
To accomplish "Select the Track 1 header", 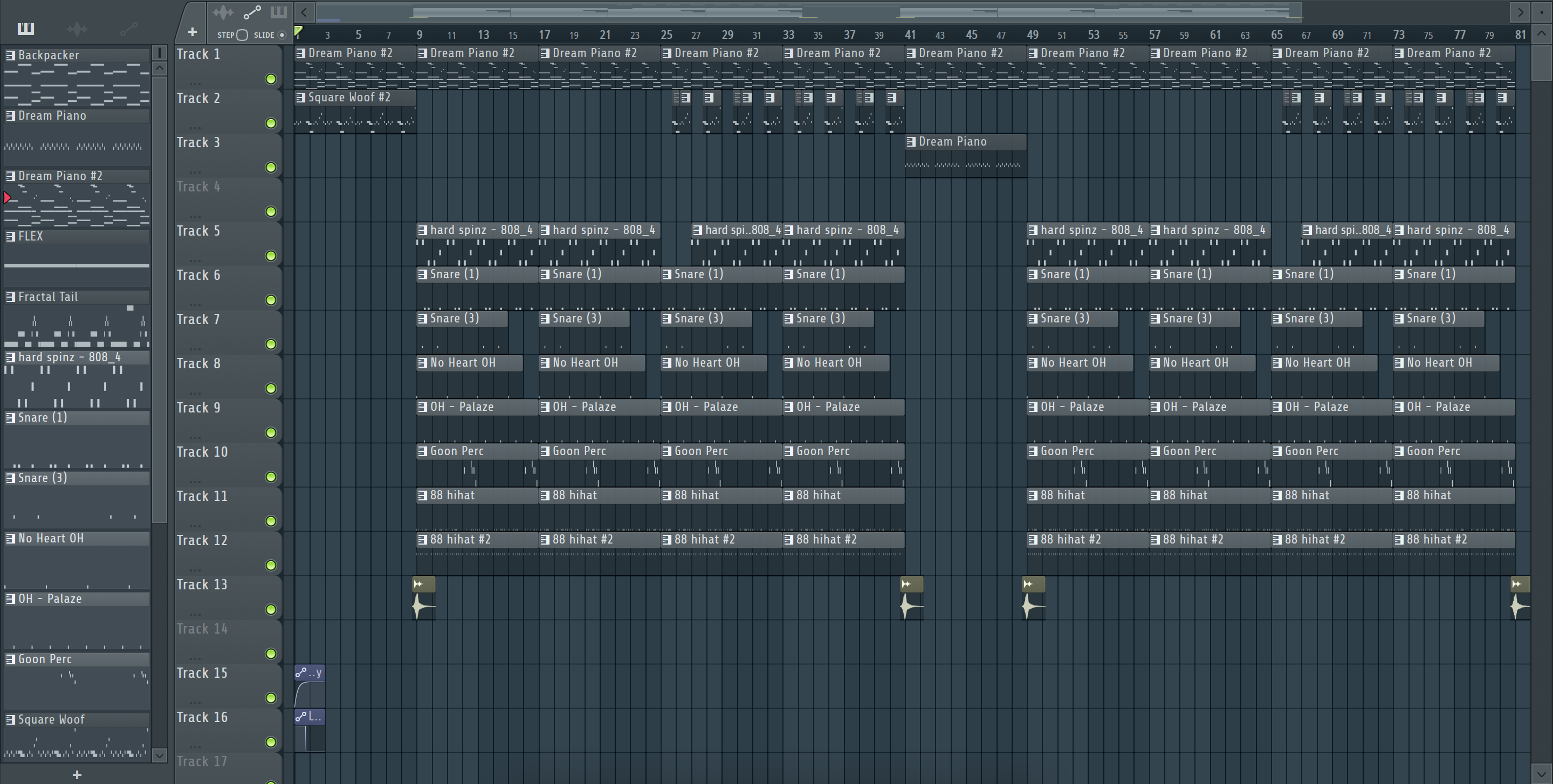I will pyautogui.click(x=229, y=67).
